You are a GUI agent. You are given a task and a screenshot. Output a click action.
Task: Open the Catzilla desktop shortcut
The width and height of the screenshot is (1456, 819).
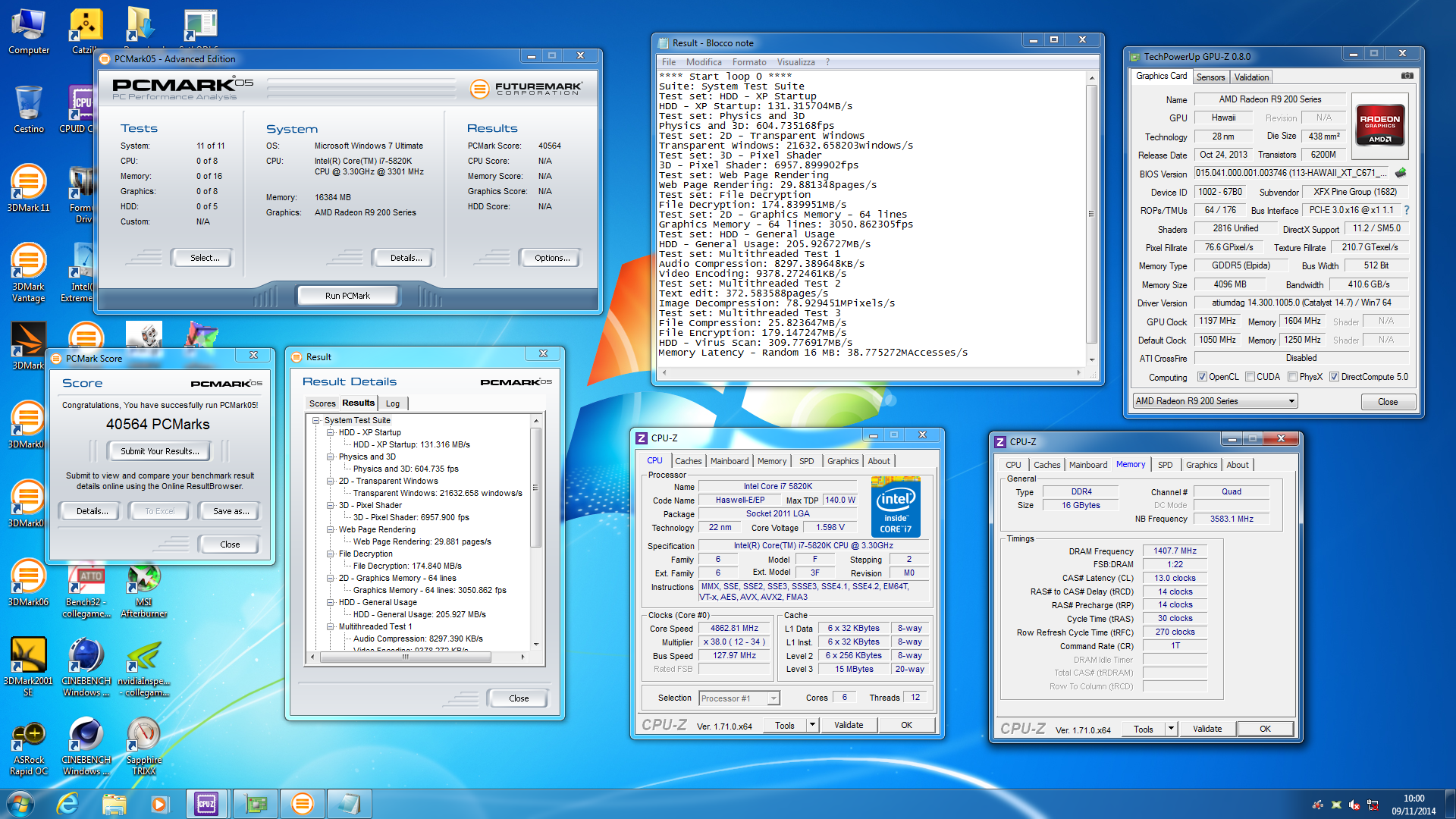click(85, 31)
